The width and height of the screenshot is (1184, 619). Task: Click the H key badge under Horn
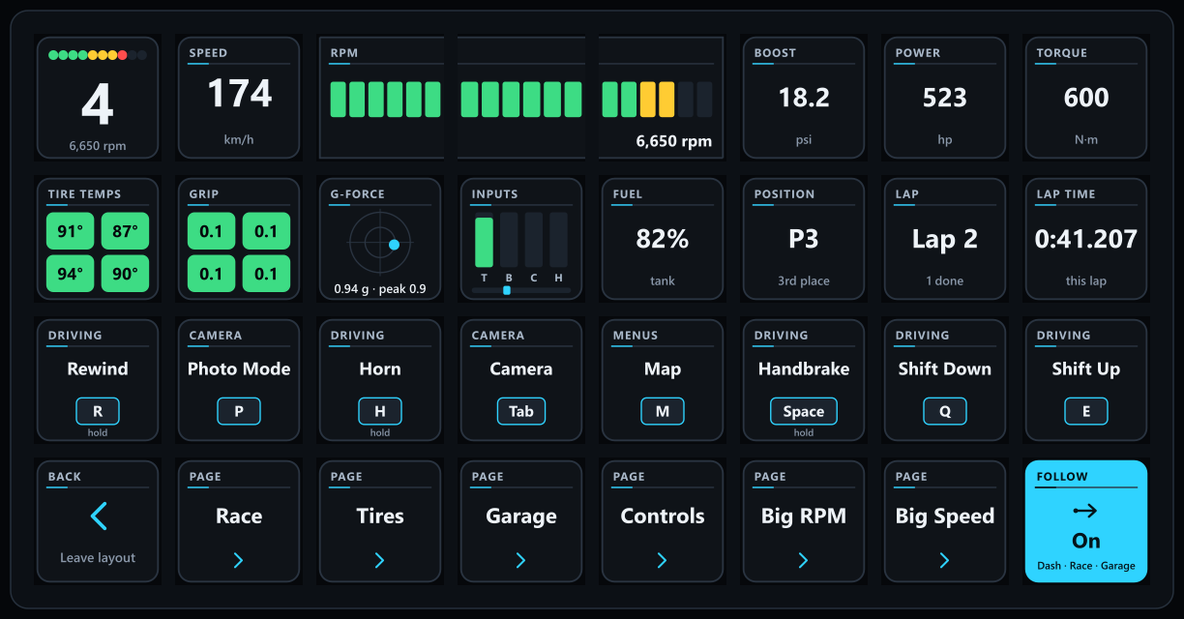coord(380,411)
